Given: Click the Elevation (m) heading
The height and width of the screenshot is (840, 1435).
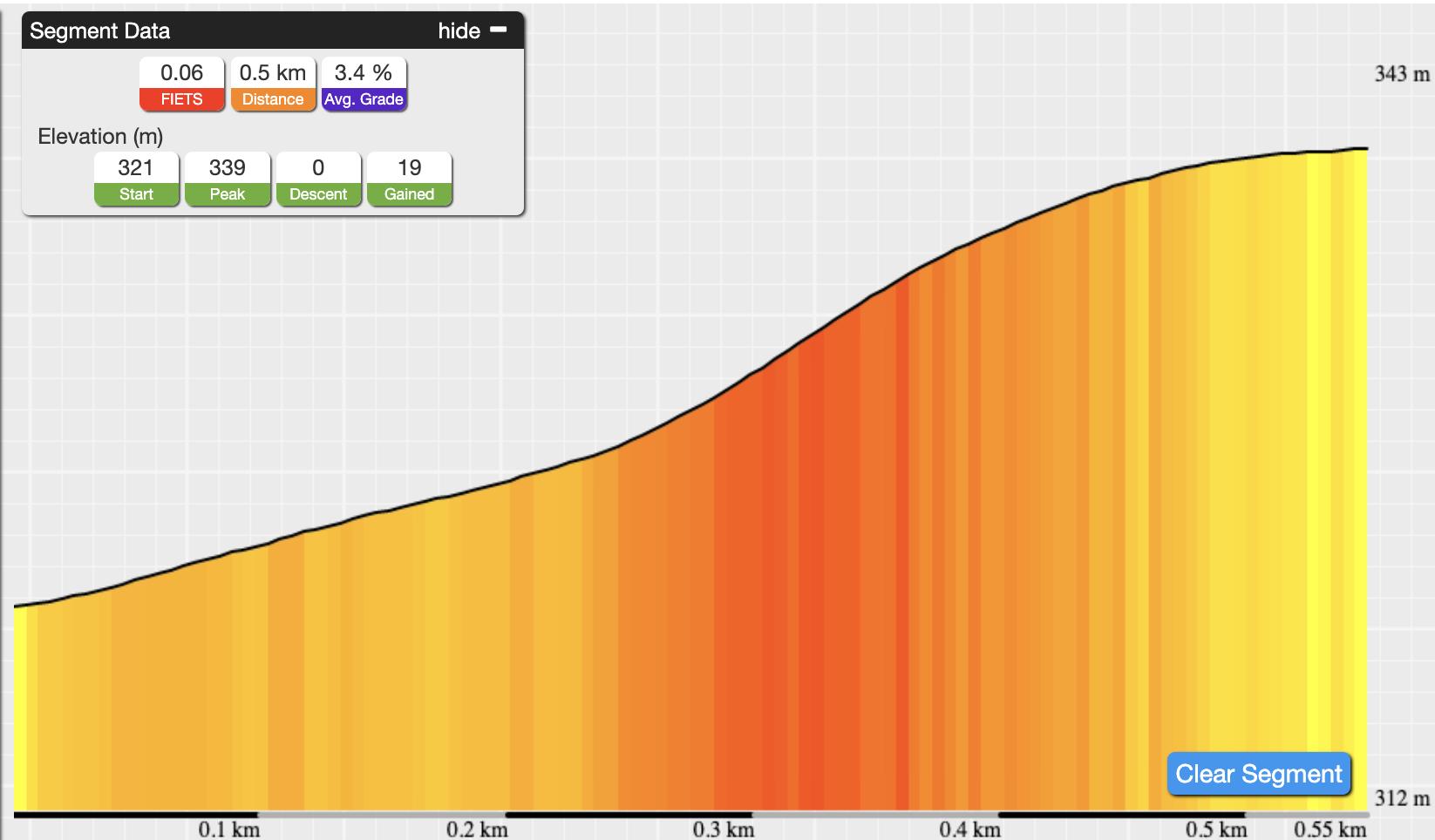Looking at the screenshot, I should pos(100,137).
